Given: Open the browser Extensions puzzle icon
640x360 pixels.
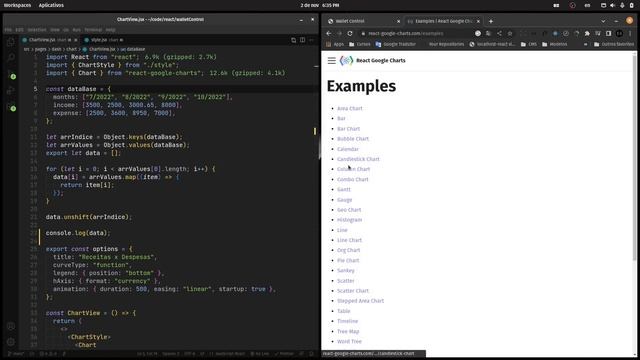Looking at the screenshot, I should [587, 33].
